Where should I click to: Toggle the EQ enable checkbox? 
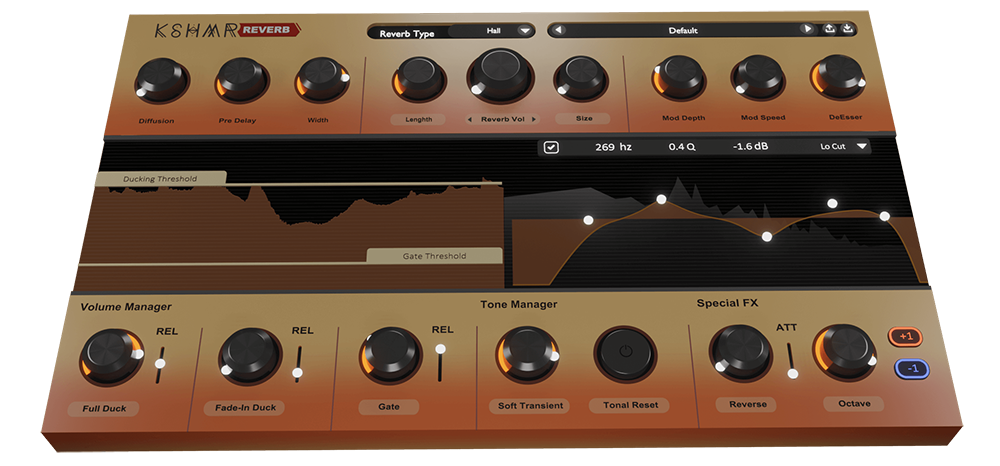coord(552,148)
